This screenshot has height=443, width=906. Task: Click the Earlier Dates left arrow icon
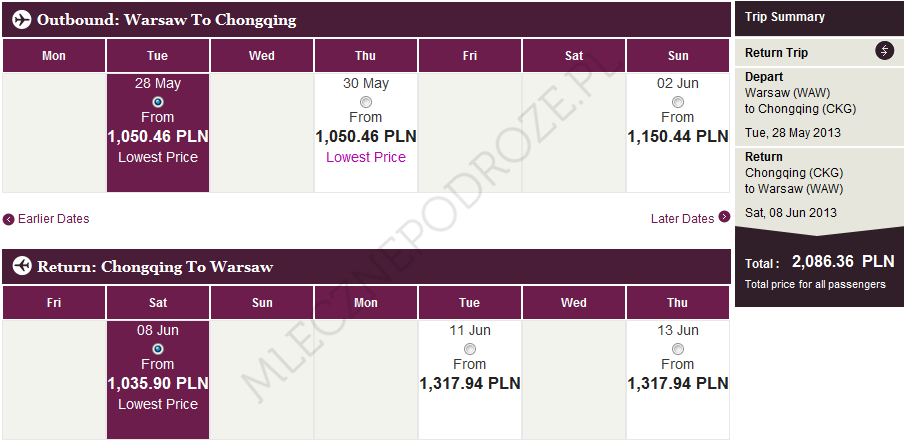[x=9, y=219]
